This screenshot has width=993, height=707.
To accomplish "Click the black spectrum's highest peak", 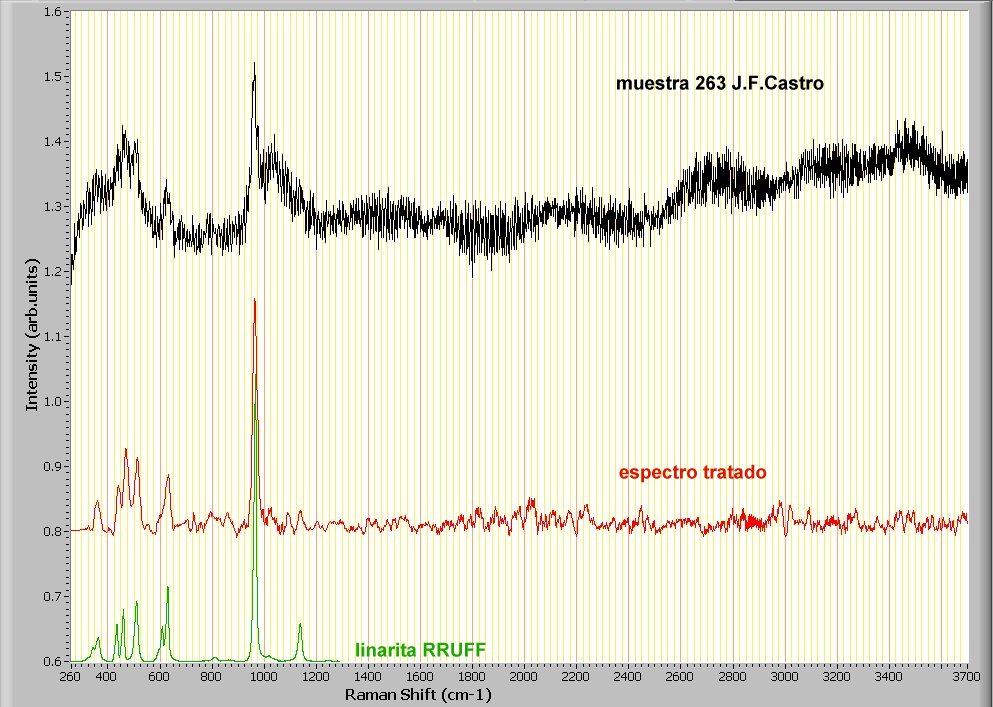I will point(254,63).
